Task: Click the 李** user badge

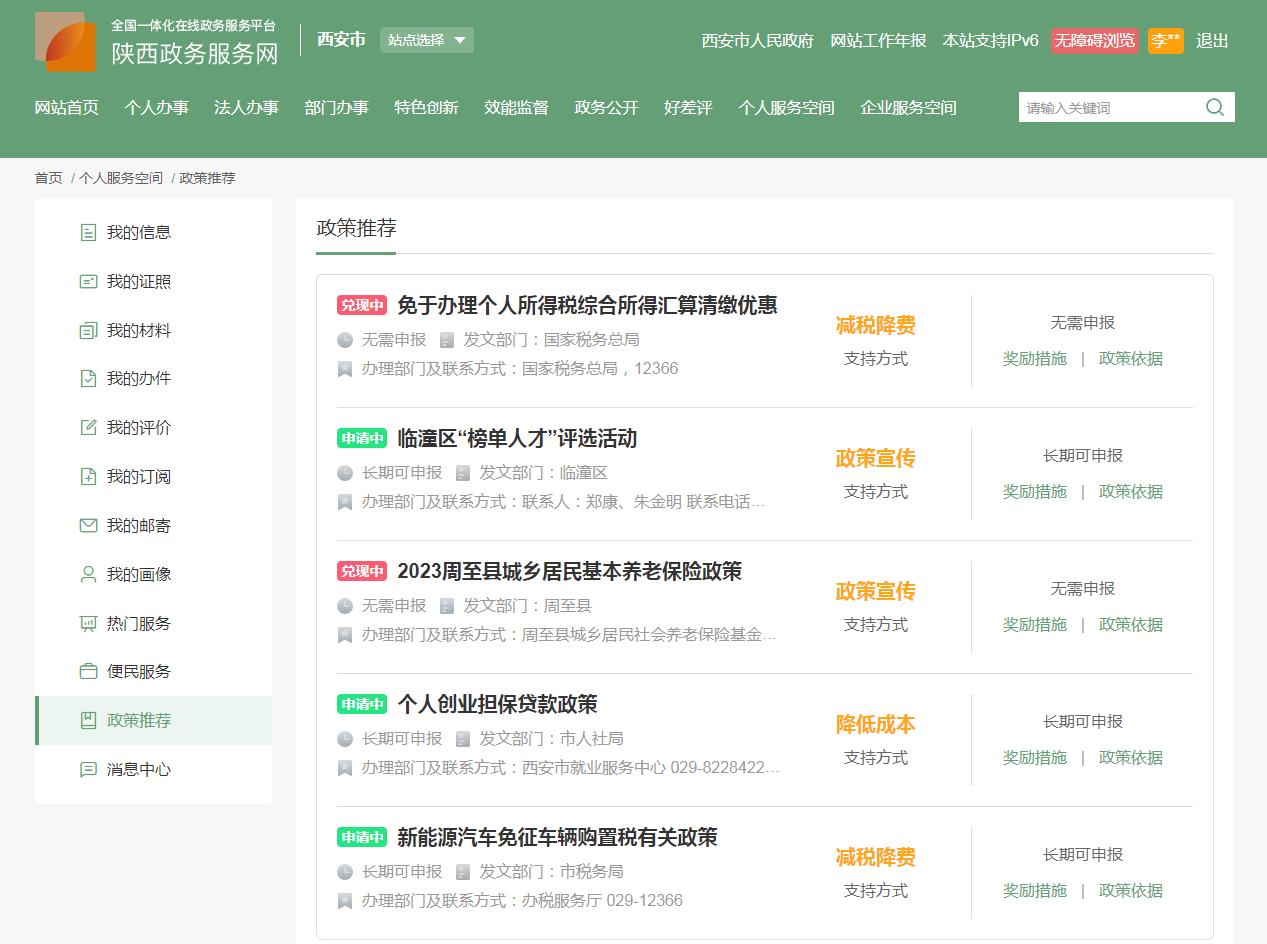Action: click(1166, 41)
